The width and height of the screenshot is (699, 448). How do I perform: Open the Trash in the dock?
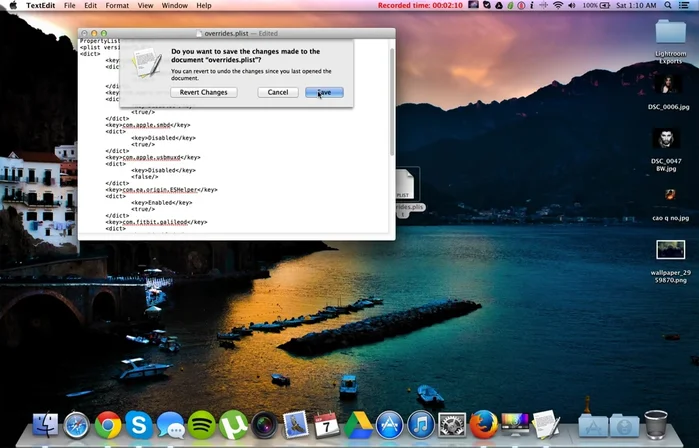point(656,425)
